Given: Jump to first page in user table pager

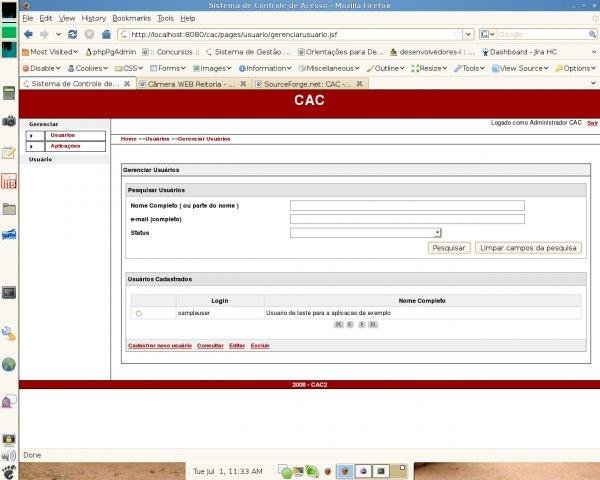Looking at the screenshot, I should [x=338, y=324].
